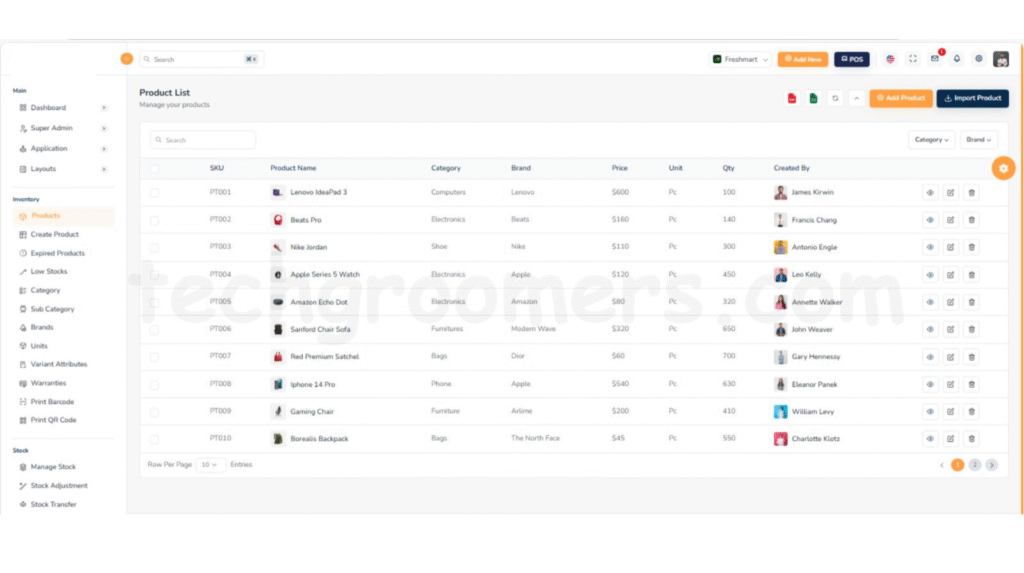Image resolution: width=1024 pixels, height=573 pixels.
Task: Toggle fullscreen mode icon
Action: [912, 59]
